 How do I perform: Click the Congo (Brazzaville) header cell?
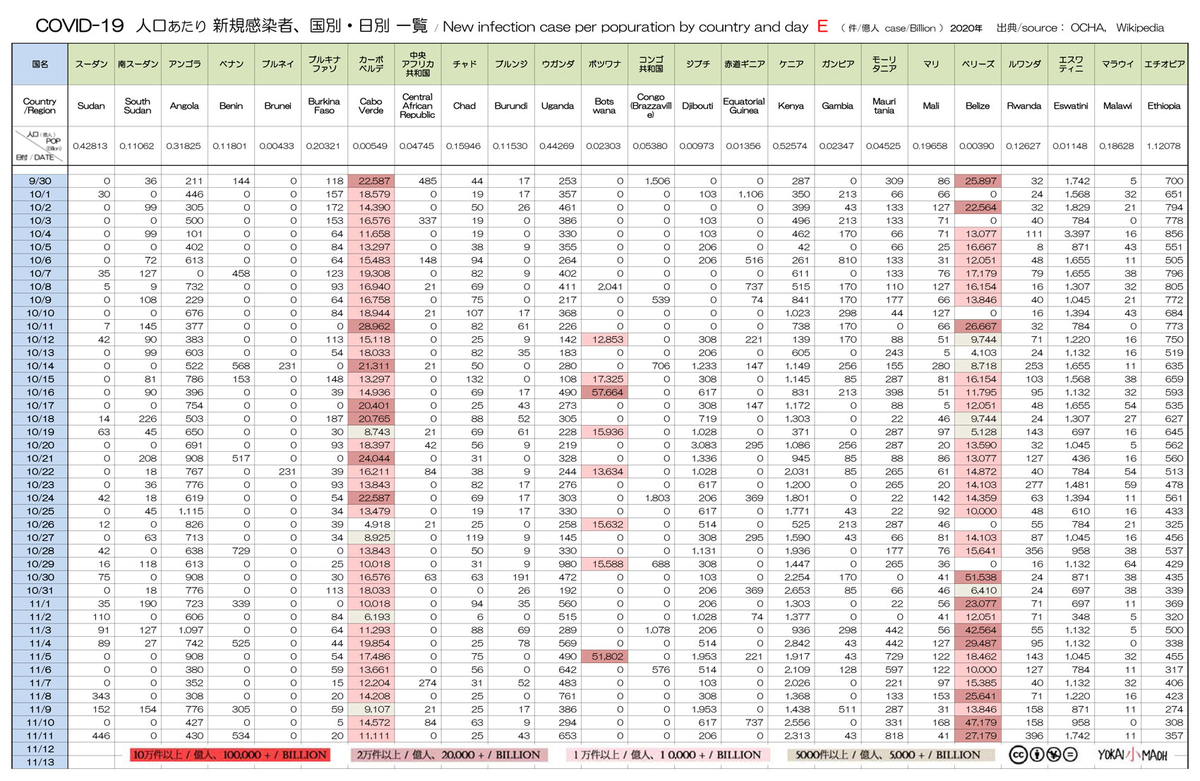[x=650, y=105]
